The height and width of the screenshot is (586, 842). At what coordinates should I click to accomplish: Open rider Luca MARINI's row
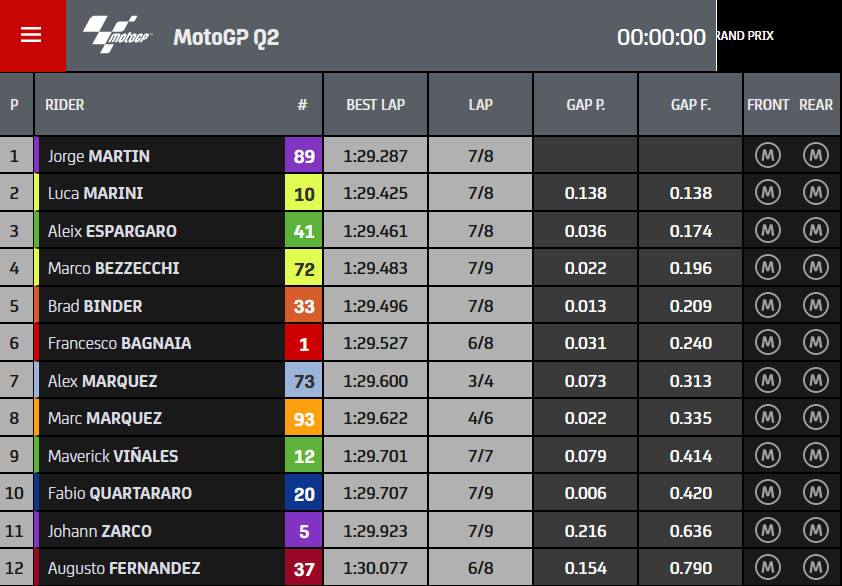(x=420, y=193)
